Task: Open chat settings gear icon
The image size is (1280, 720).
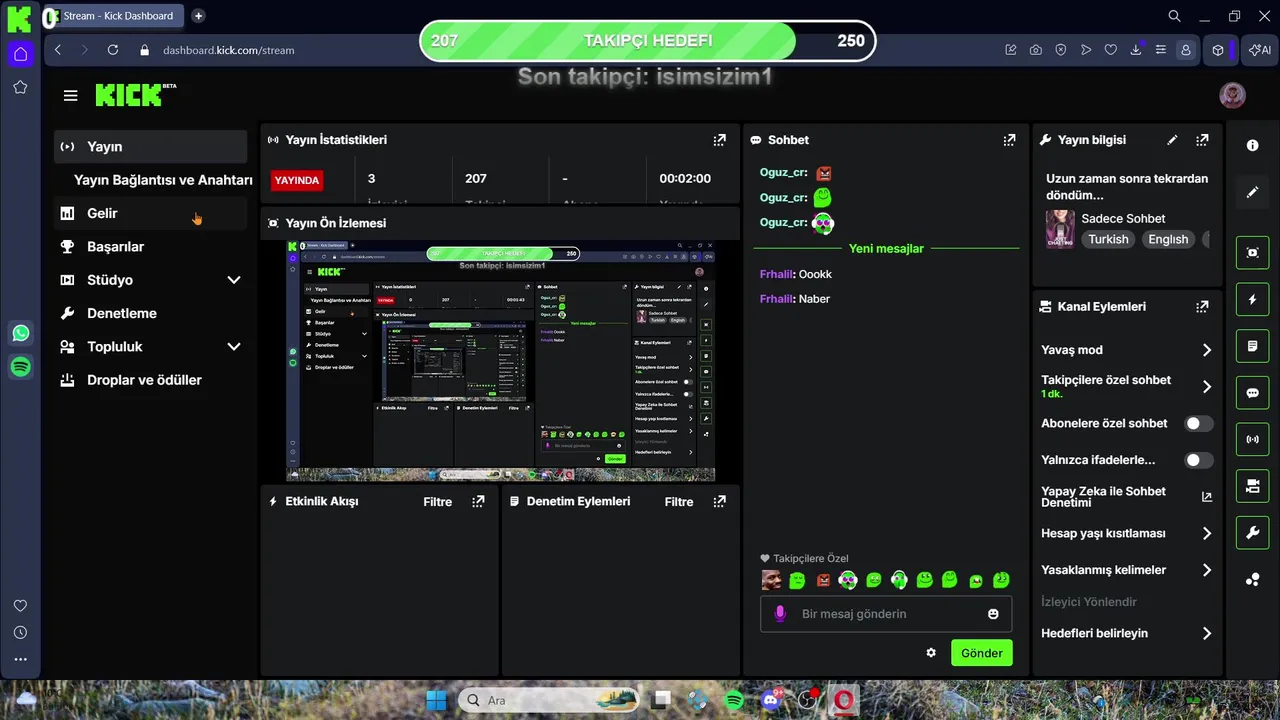Action: pos(931,653)
